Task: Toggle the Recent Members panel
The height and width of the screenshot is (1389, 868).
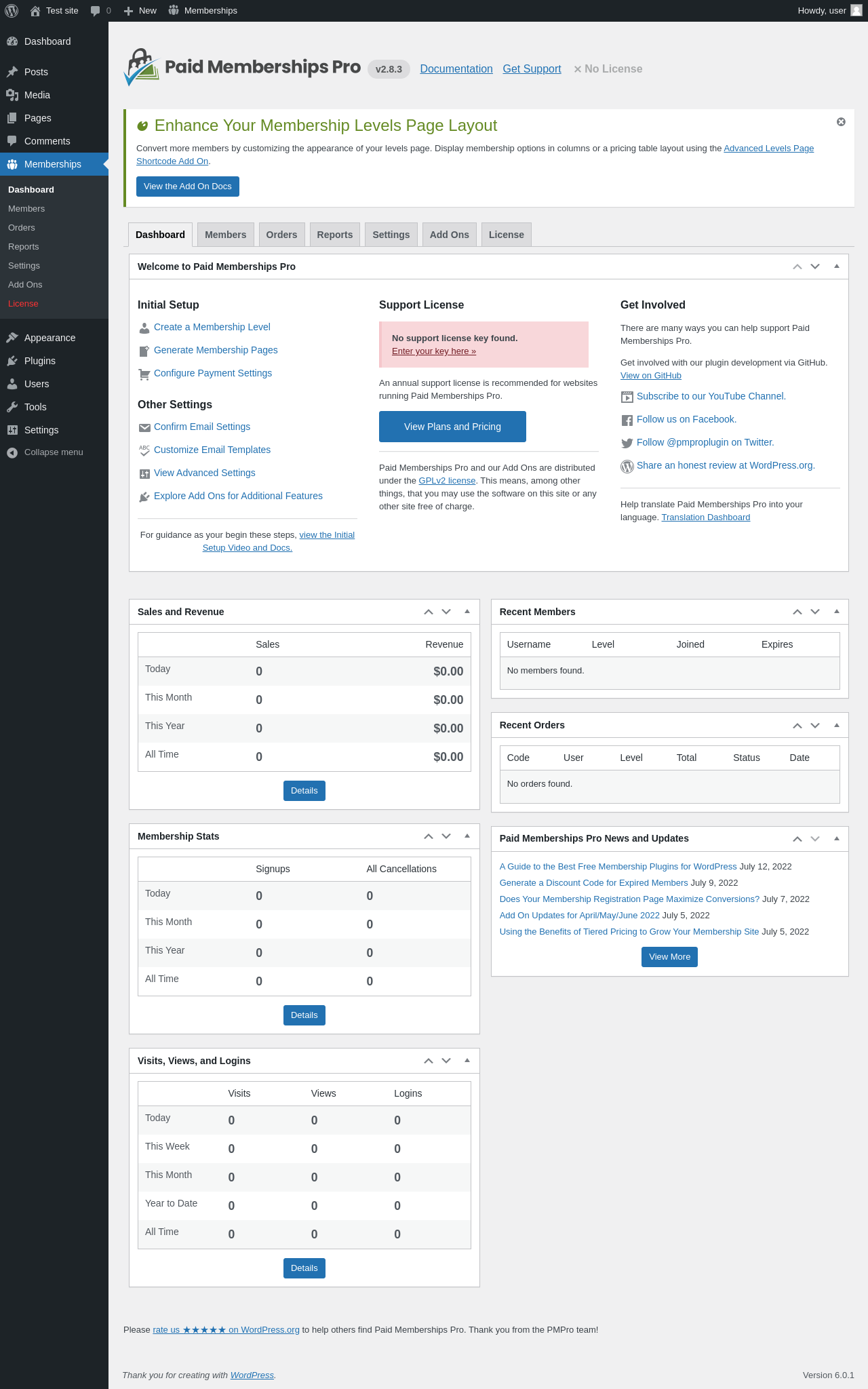Action: (837, 612)
